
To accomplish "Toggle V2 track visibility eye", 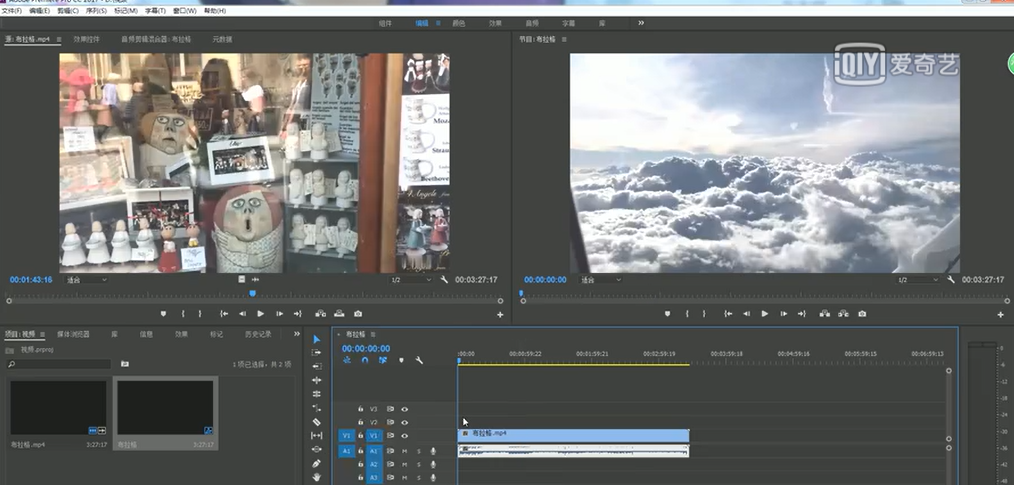I will pyautogui.click(x=405, y=422).
